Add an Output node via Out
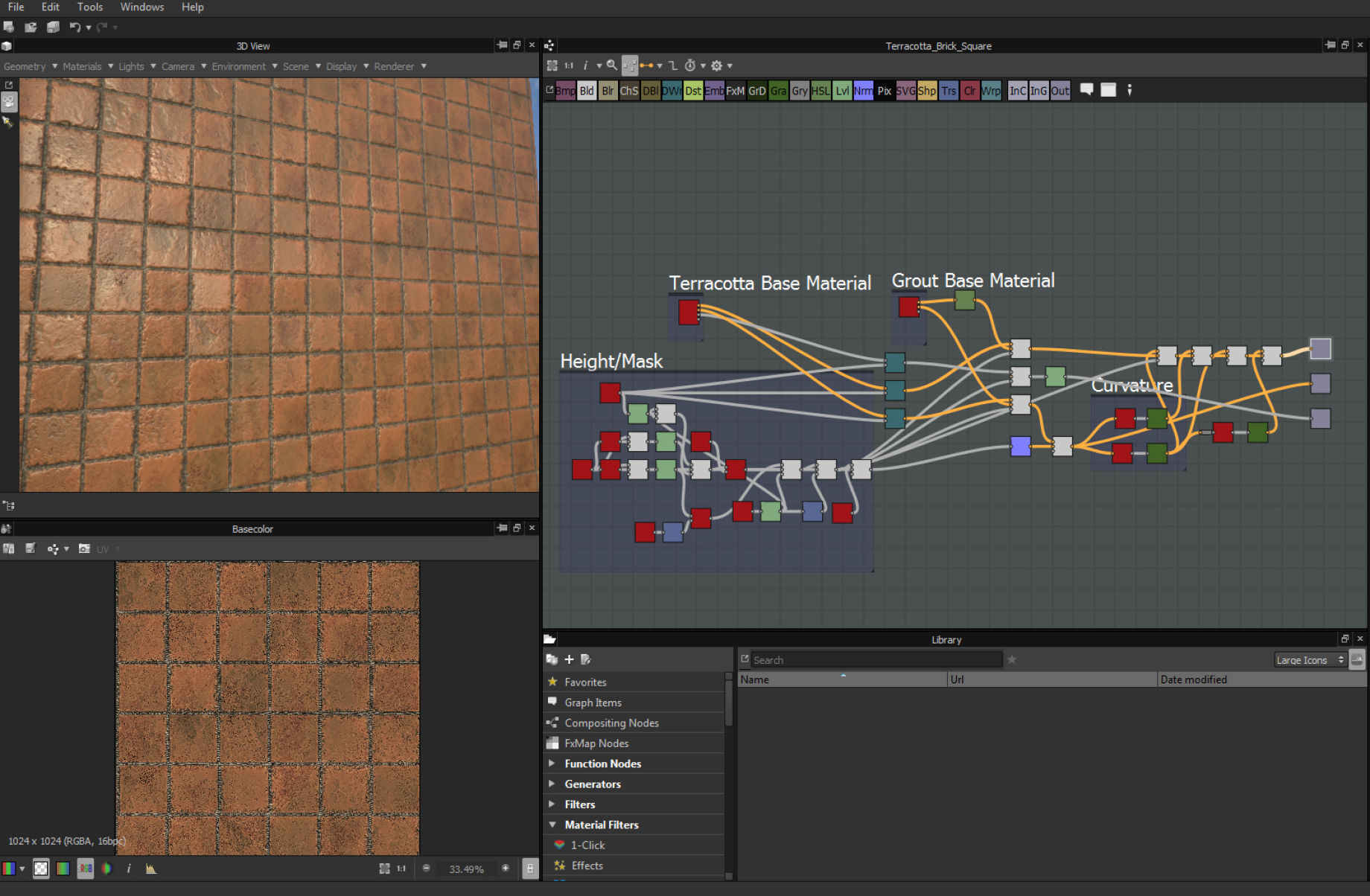Viewport: 1370px width, 896px height. (1060, 91)
